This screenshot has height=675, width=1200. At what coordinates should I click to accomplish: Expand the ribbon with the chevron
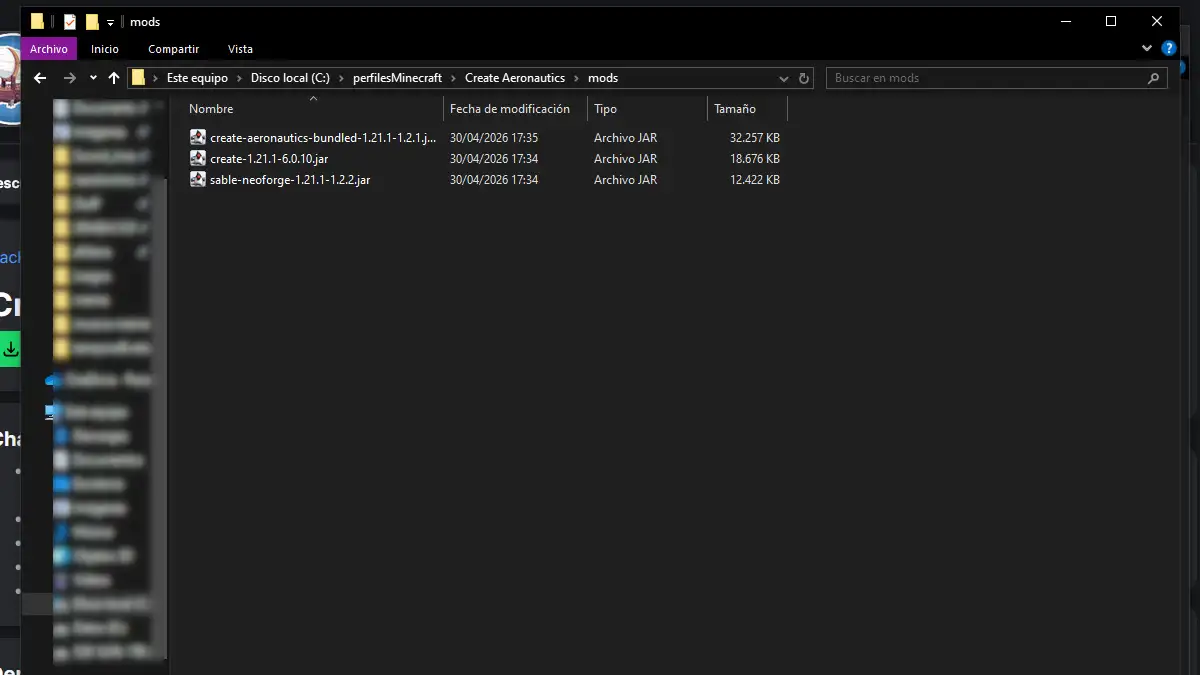coord(1147,48)
